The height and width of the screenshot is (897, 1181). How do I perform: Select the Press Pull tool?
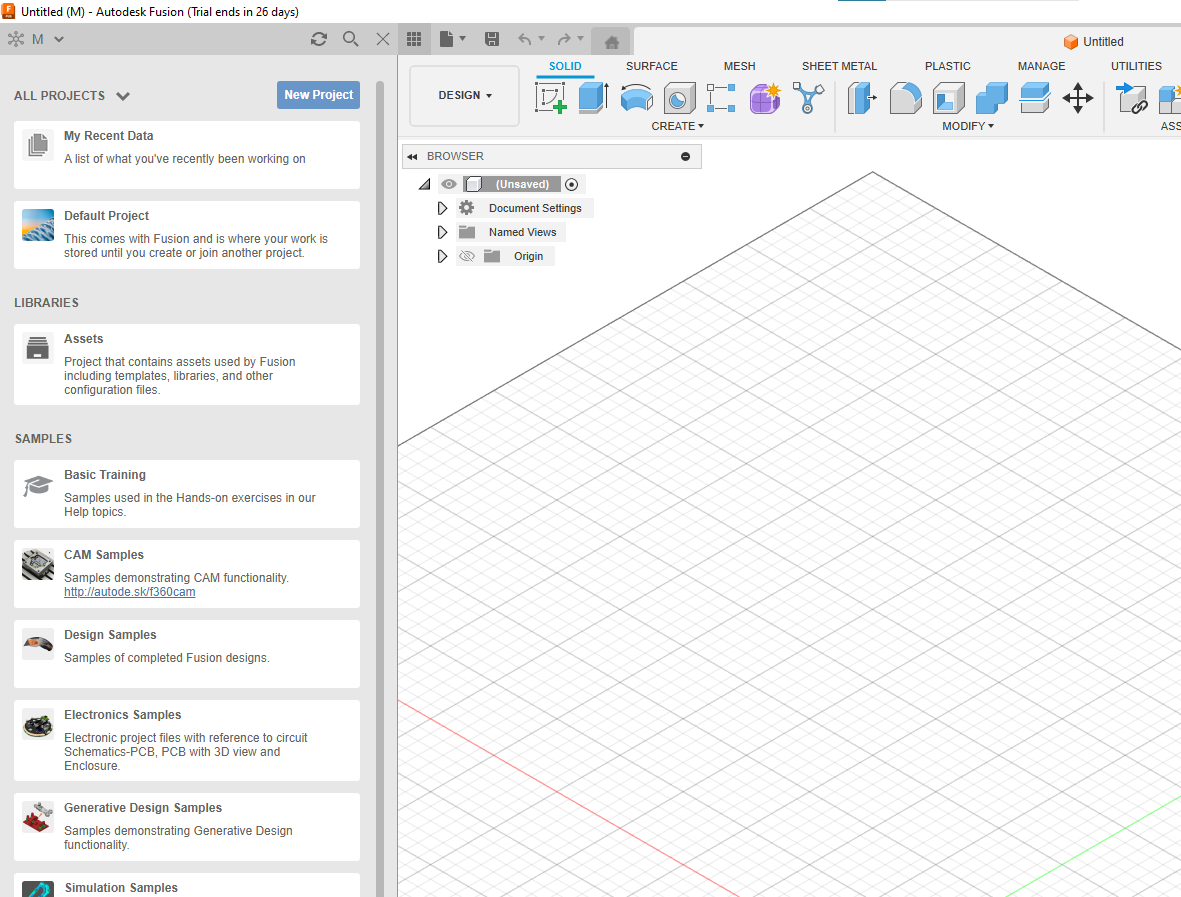coord(862,98)
